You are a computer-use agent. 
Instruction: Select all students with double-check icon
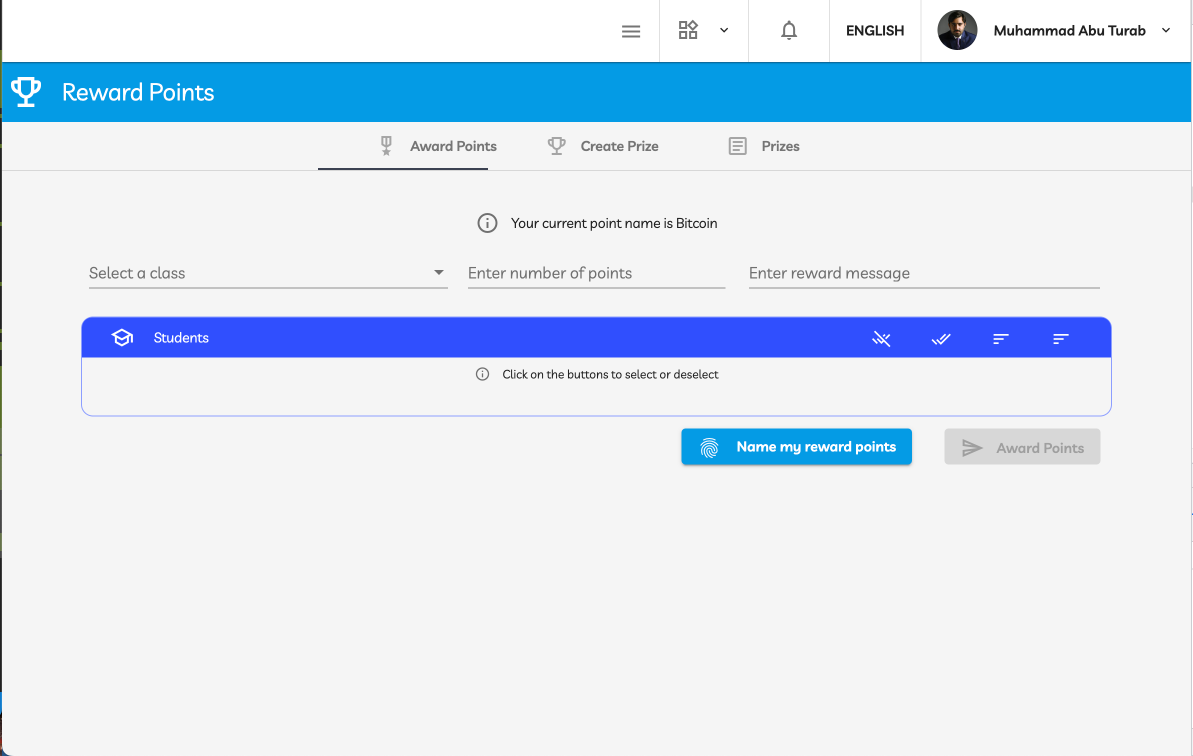click(940, 338)
